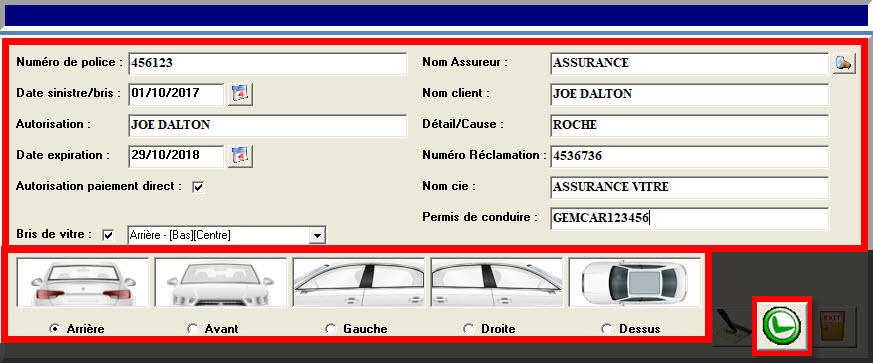
Task: Select the Droite radio button
Action: pyautogui.click(x=469, y=329)
